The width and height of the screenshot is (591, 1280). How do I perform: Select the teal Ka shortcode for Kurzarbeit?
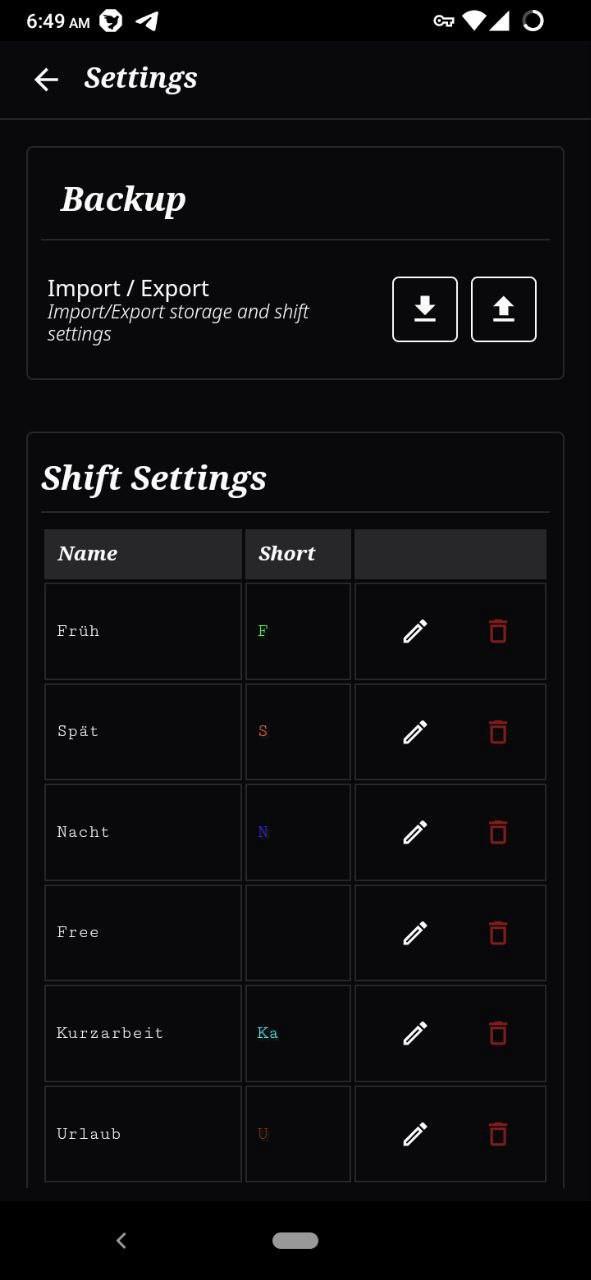(267, 1033)
